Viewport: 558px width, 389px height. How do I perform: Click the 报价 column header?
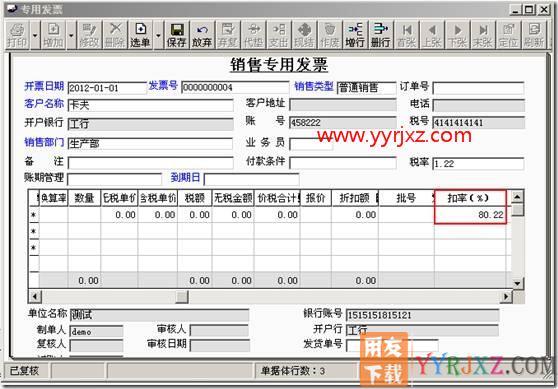point(316,198)
